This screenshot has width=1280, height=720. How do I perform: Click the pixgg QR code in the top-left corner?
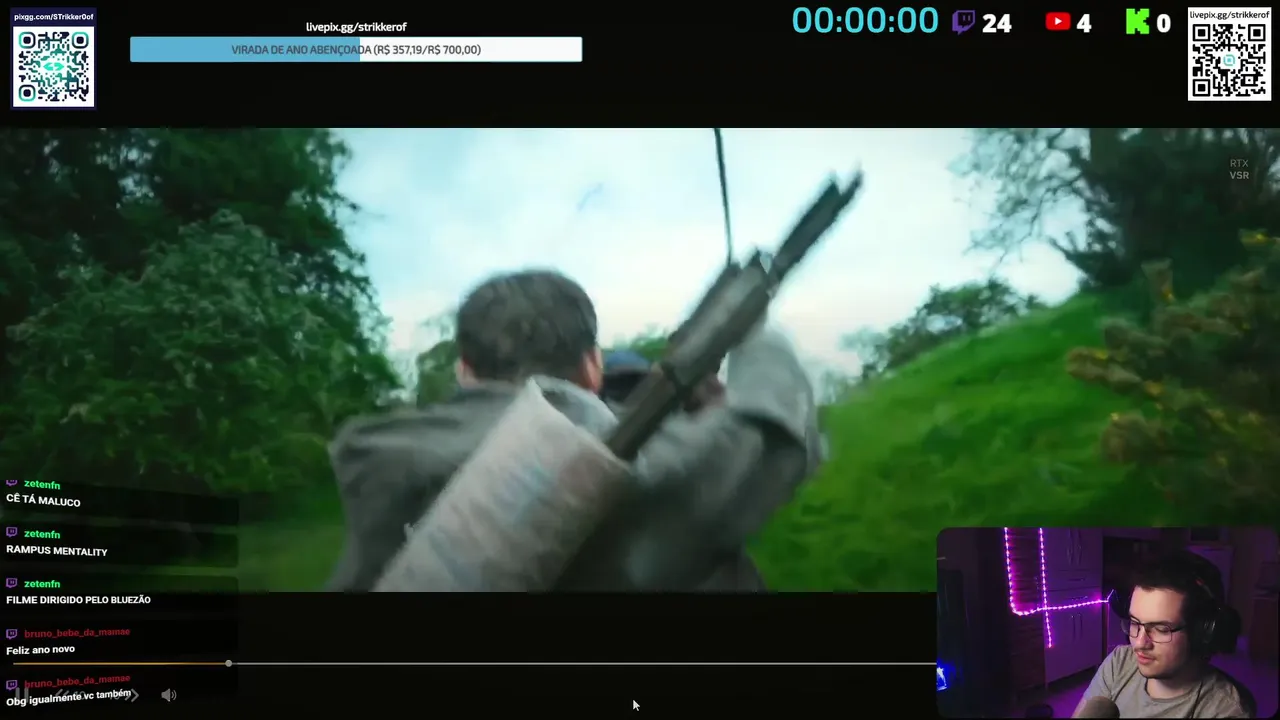tap(54, 67)
